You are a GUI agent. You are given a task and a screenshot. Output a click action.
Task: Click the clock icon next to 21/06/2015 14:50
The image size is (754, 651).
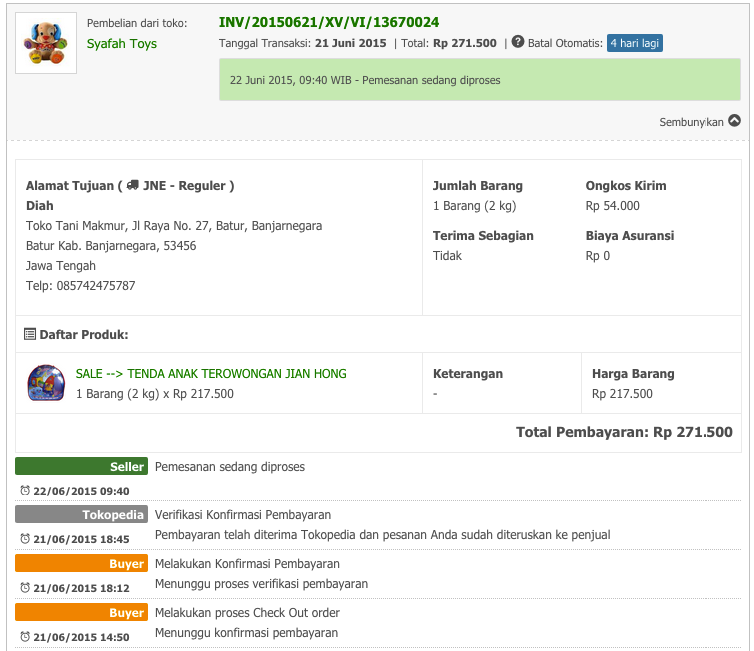pos(25,636)
